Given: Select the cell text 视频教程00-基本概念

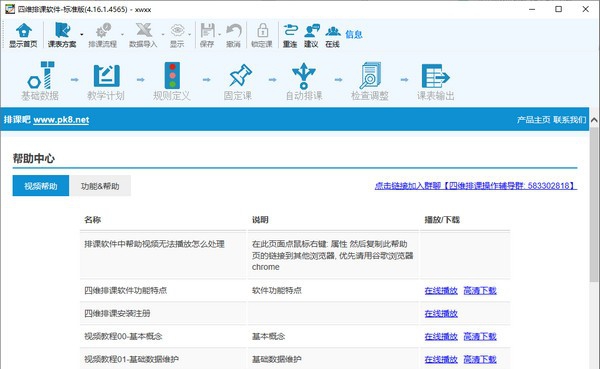Looking at the screenshot, I should click(x=123, y=336).
